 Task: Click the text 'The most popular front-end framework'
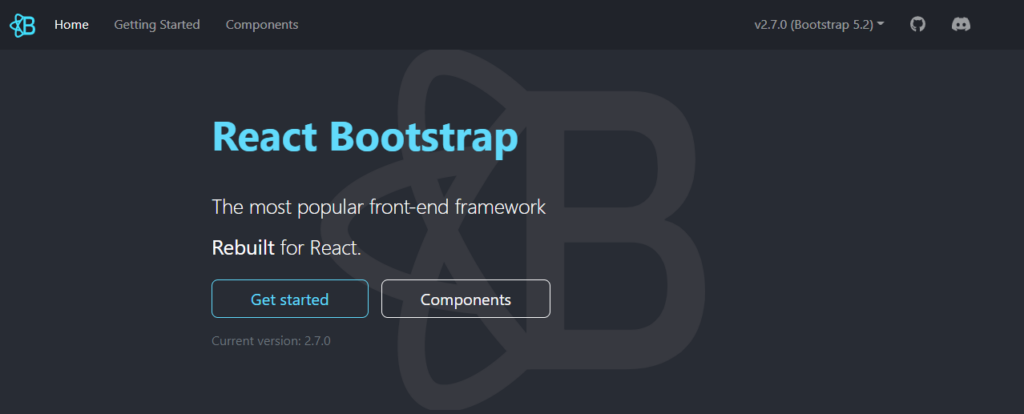tap(379, 208)
